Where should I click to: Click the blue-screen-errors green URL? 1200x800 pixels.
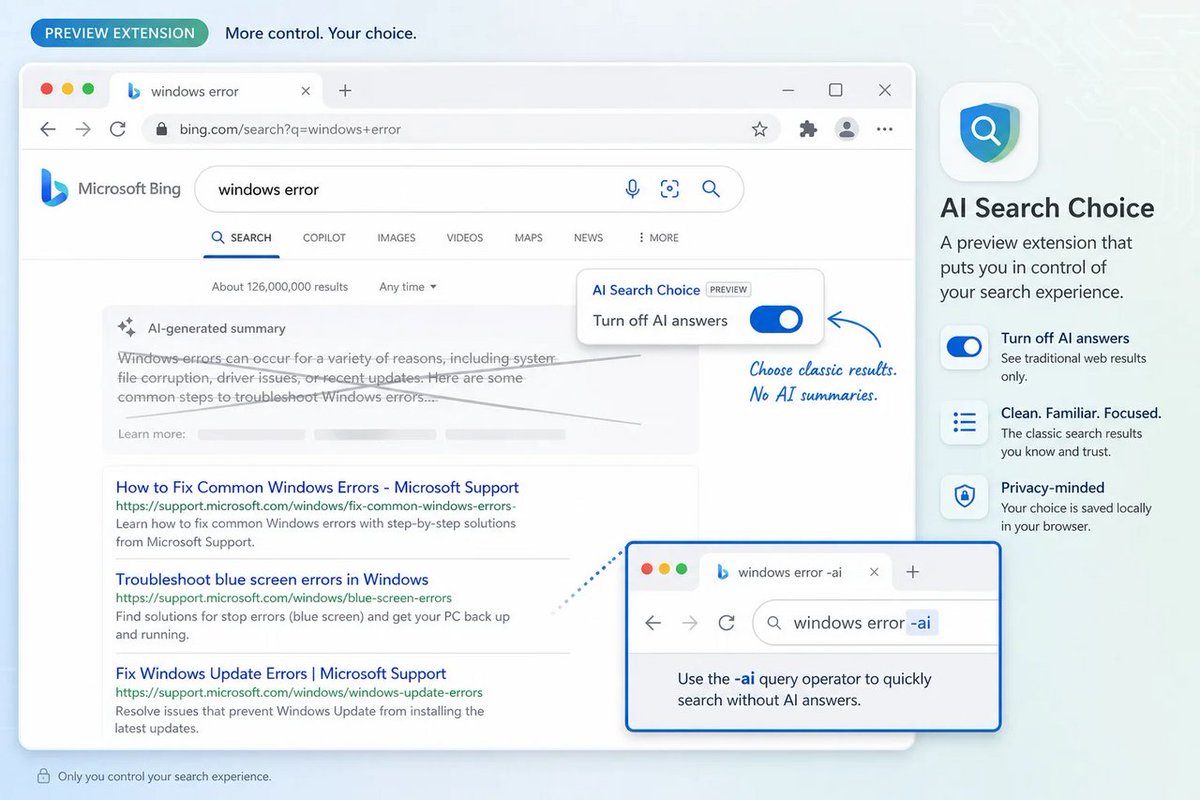(x=284, y=598)
